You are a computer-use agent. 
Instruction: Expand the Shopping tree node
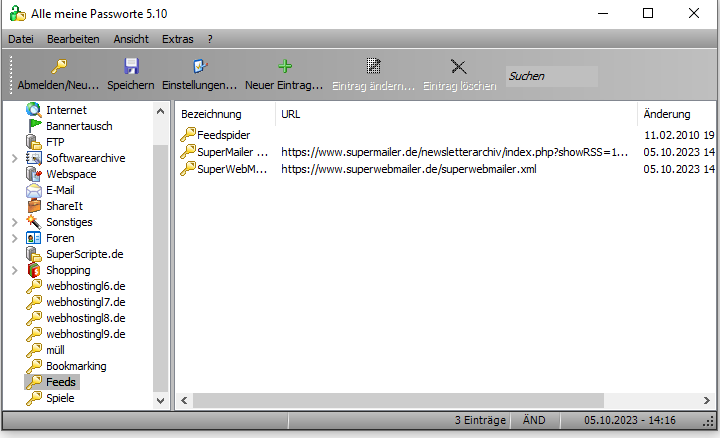tap(13, 270)
